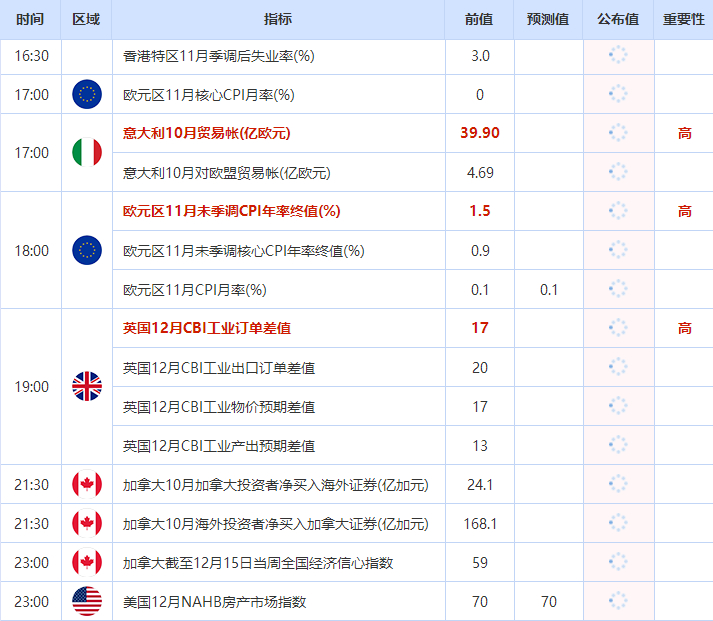The width and height of the screenshot is (713, 621).
Task: Click loading spinner for 英国12月CBI工业出口订单差值
Action: (x=618, y=367)
